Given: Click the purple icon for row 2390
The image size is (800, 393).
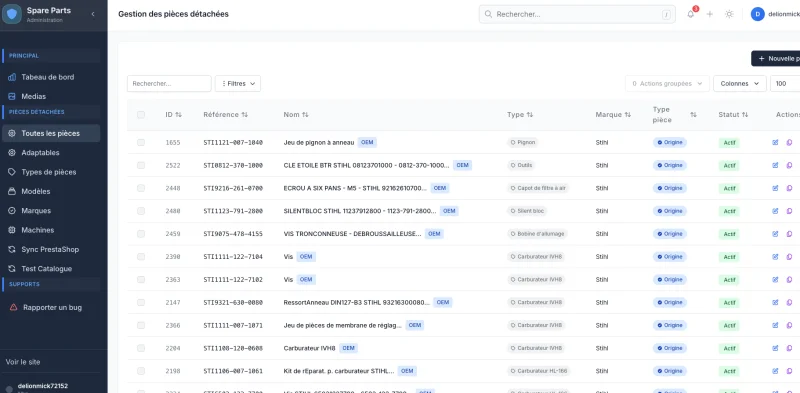Looking at the screenshot, I should point(789,257).
